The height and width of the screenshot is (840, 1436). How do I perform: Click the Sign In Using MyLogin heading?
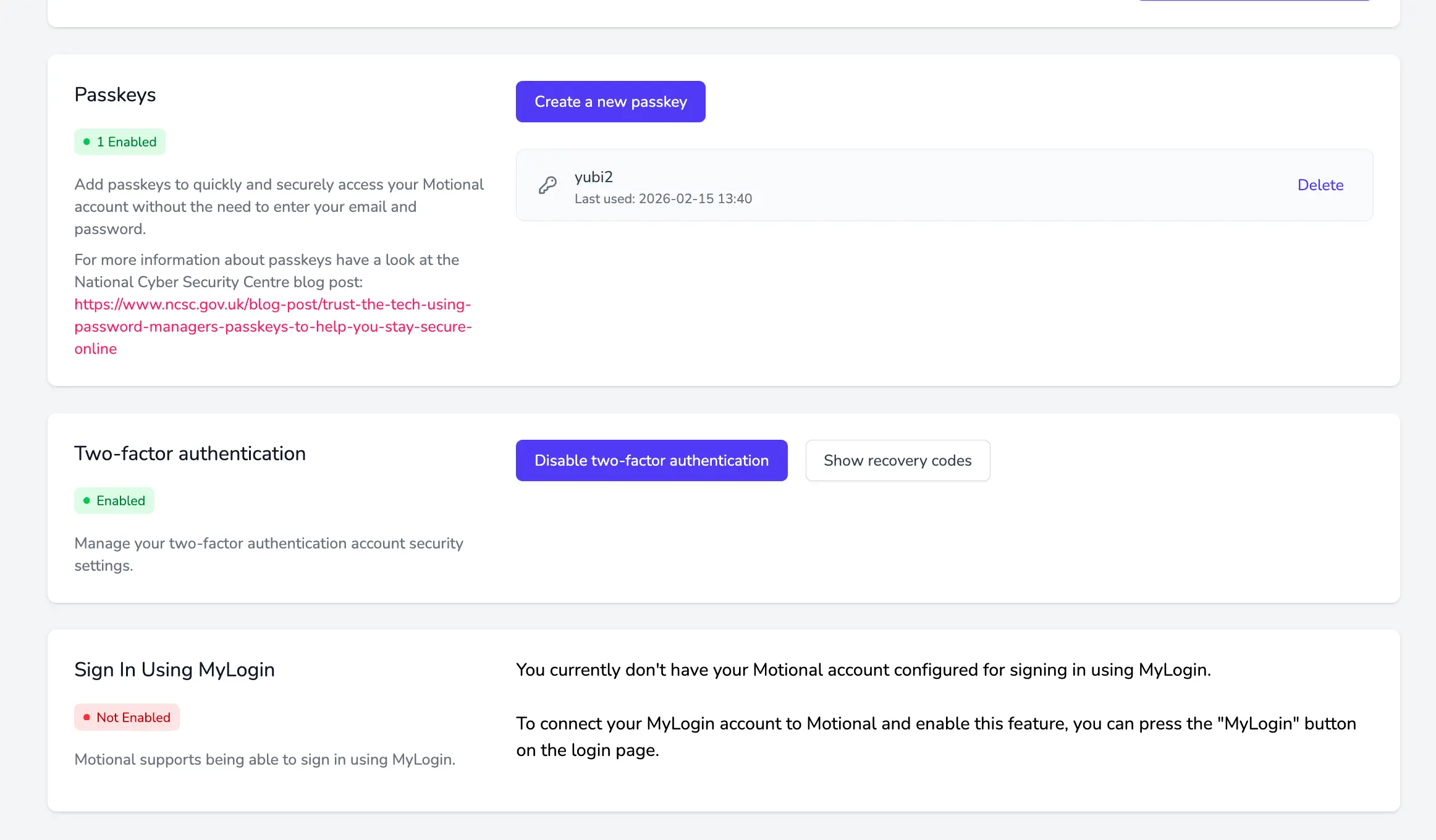174,670
